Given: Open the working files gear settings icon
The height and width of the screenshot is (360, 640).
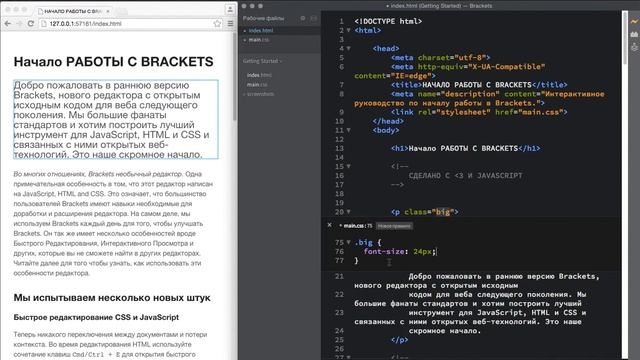Looking at the screenshot, I should tap(303, 18).
